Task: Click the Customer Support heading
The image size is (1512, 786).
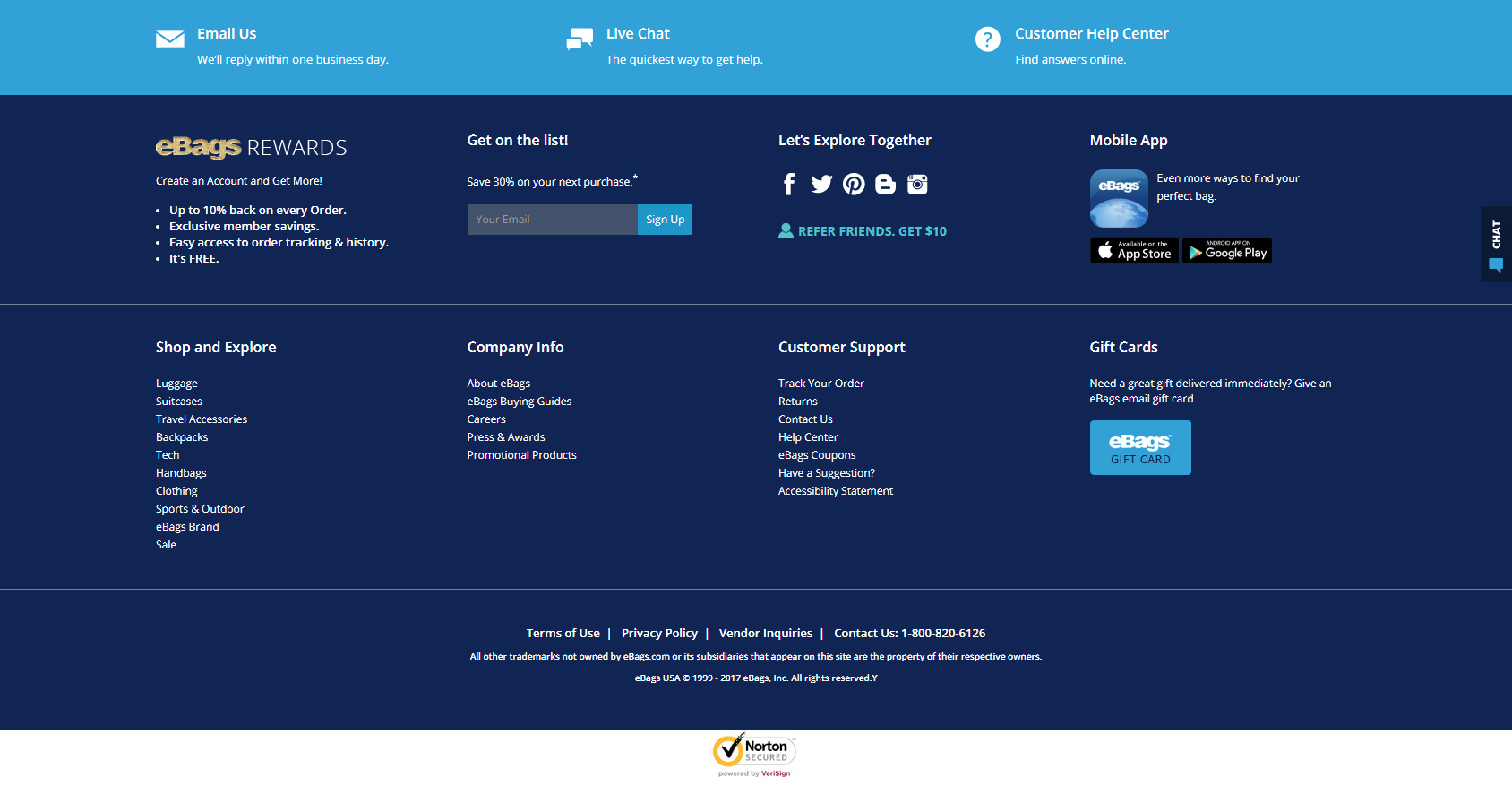Action: coord(842,348)
